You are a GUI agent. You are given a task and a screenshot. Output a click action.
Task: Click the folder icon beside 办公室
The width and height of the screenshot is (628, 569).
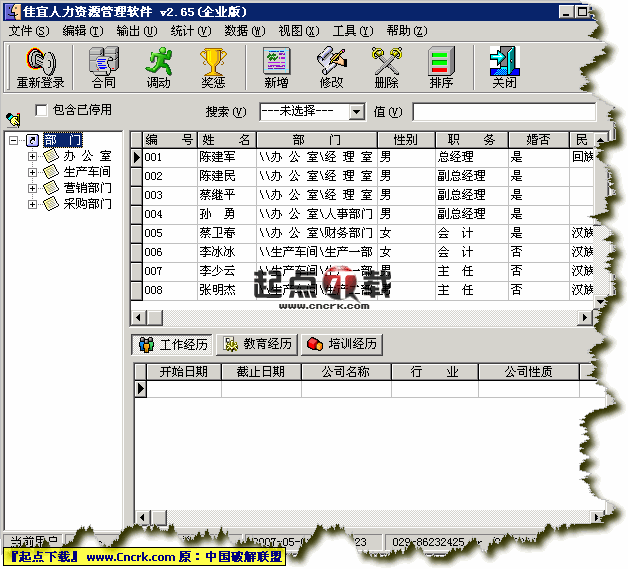pyautogui.click(x=51, y=156)
